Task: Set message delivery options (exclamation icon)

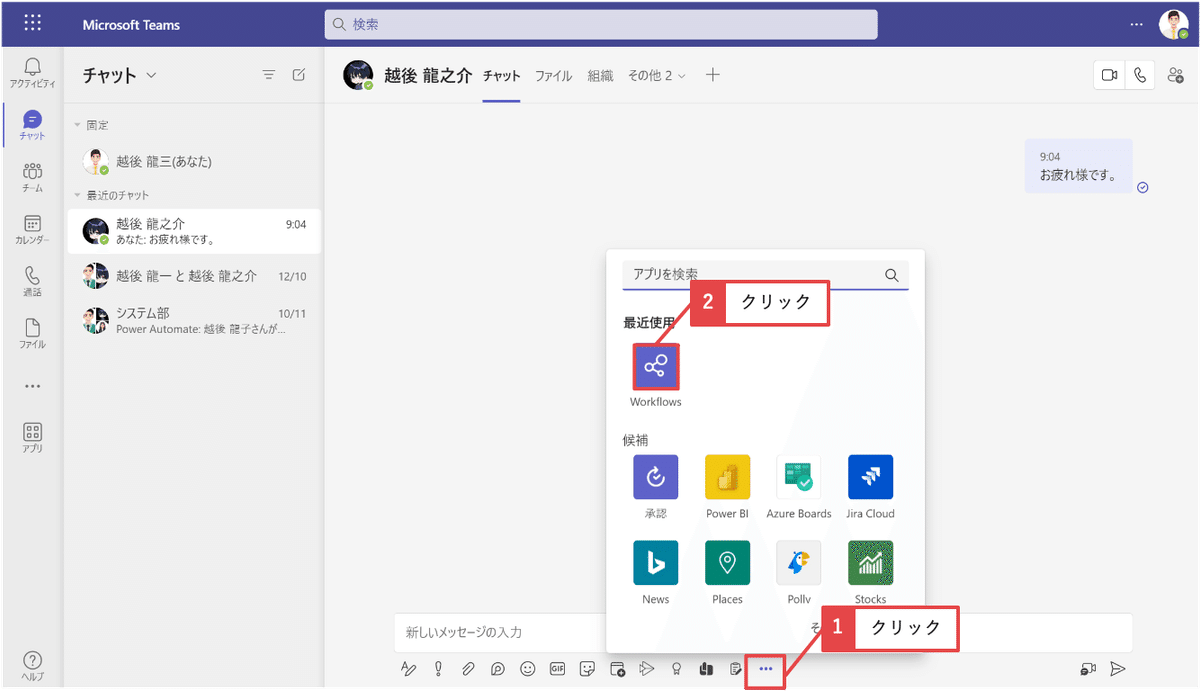Action: (437, 669)
